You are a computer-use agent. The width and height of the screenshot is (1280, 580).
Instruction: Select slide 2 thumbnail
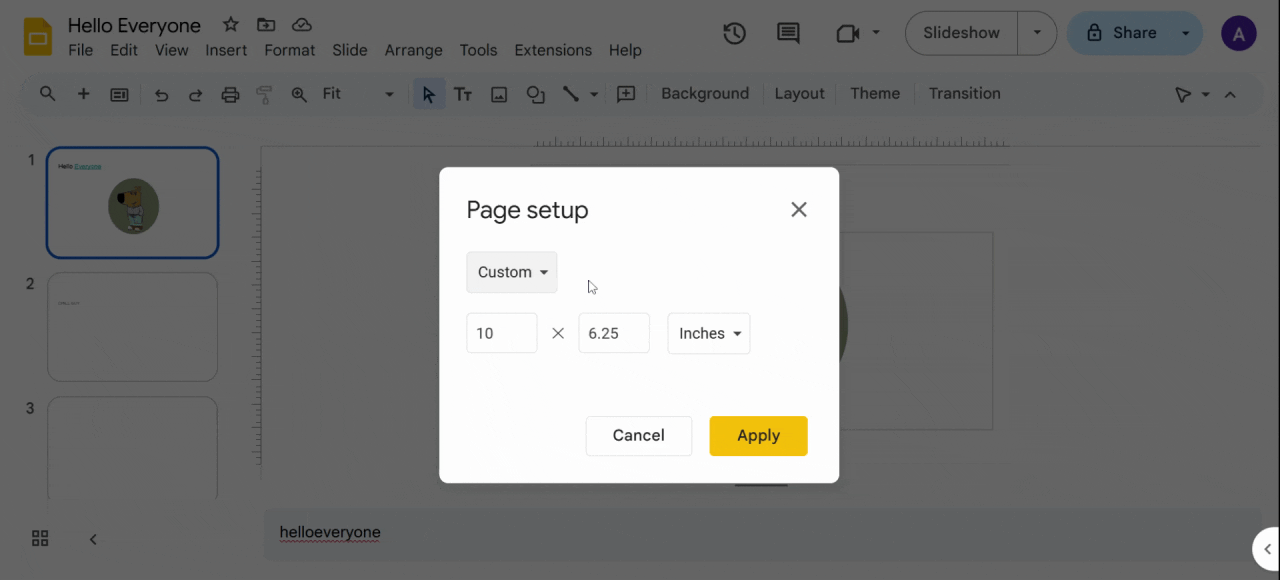point(132,327)
